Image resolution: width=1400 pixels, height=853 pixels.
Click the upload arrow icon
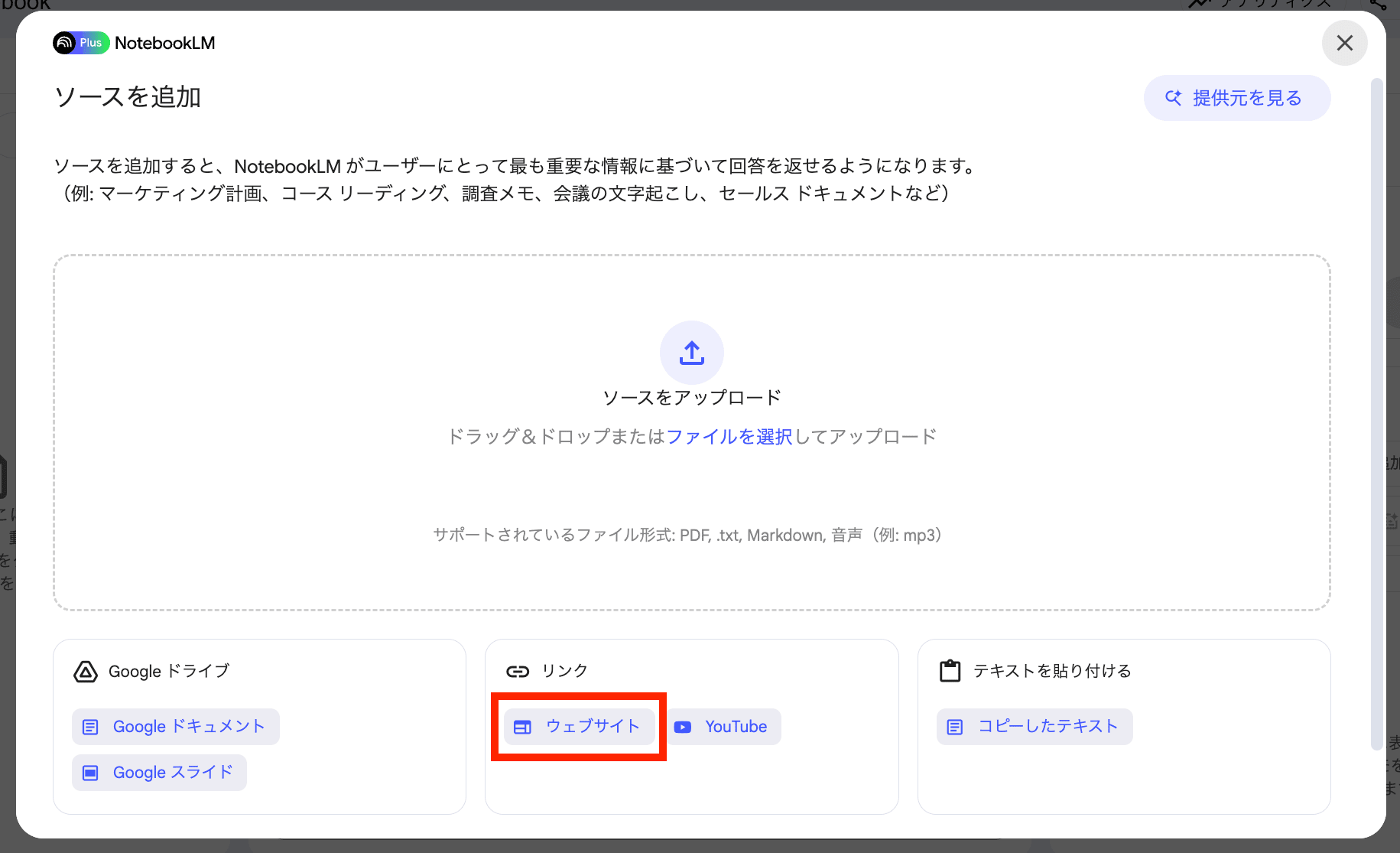[691, 353]
